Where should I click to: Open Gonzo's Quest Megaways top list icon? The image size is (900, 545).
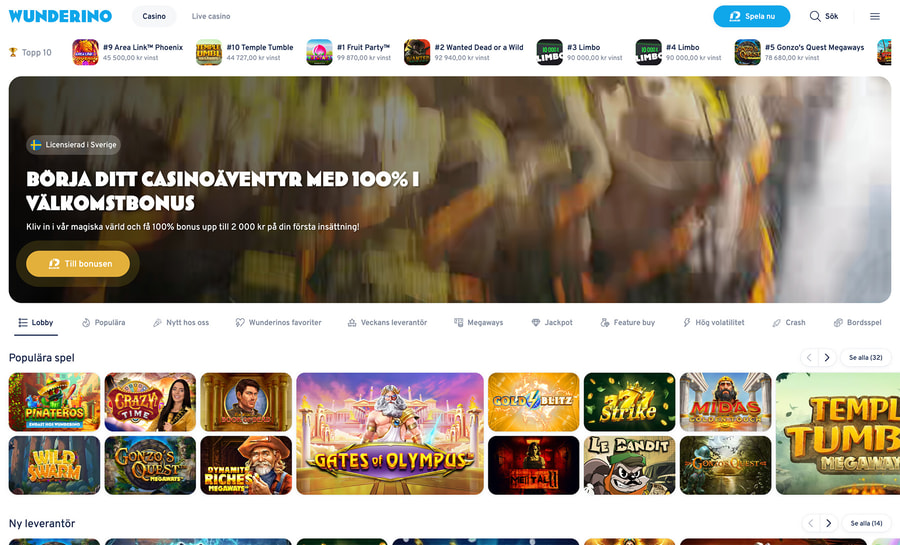747,52
